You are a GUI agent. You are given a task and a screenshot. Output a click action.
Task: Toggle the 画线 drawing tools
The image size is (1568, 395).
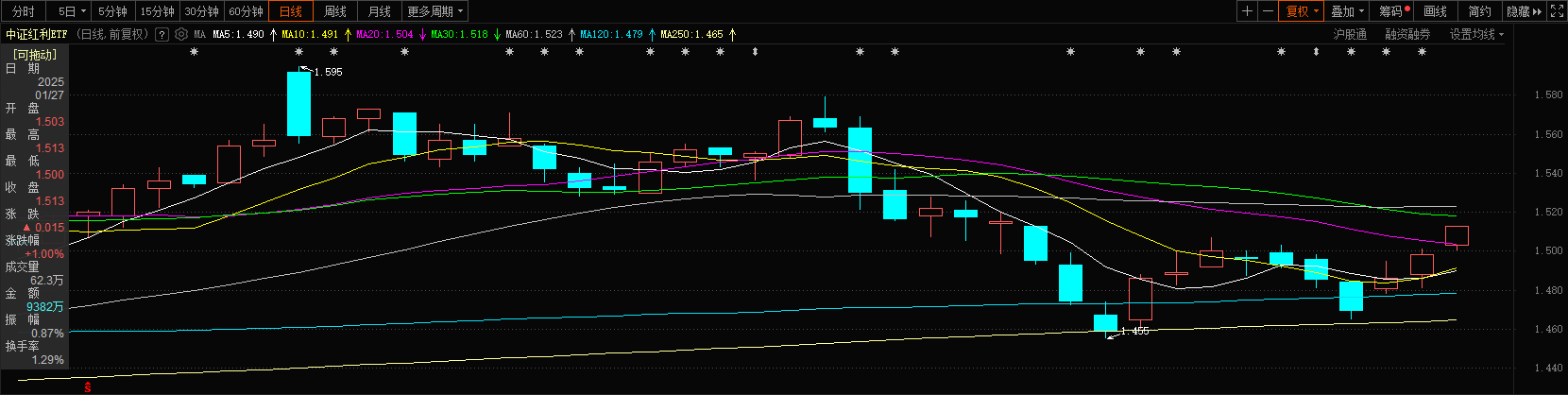pos(1435,11)
